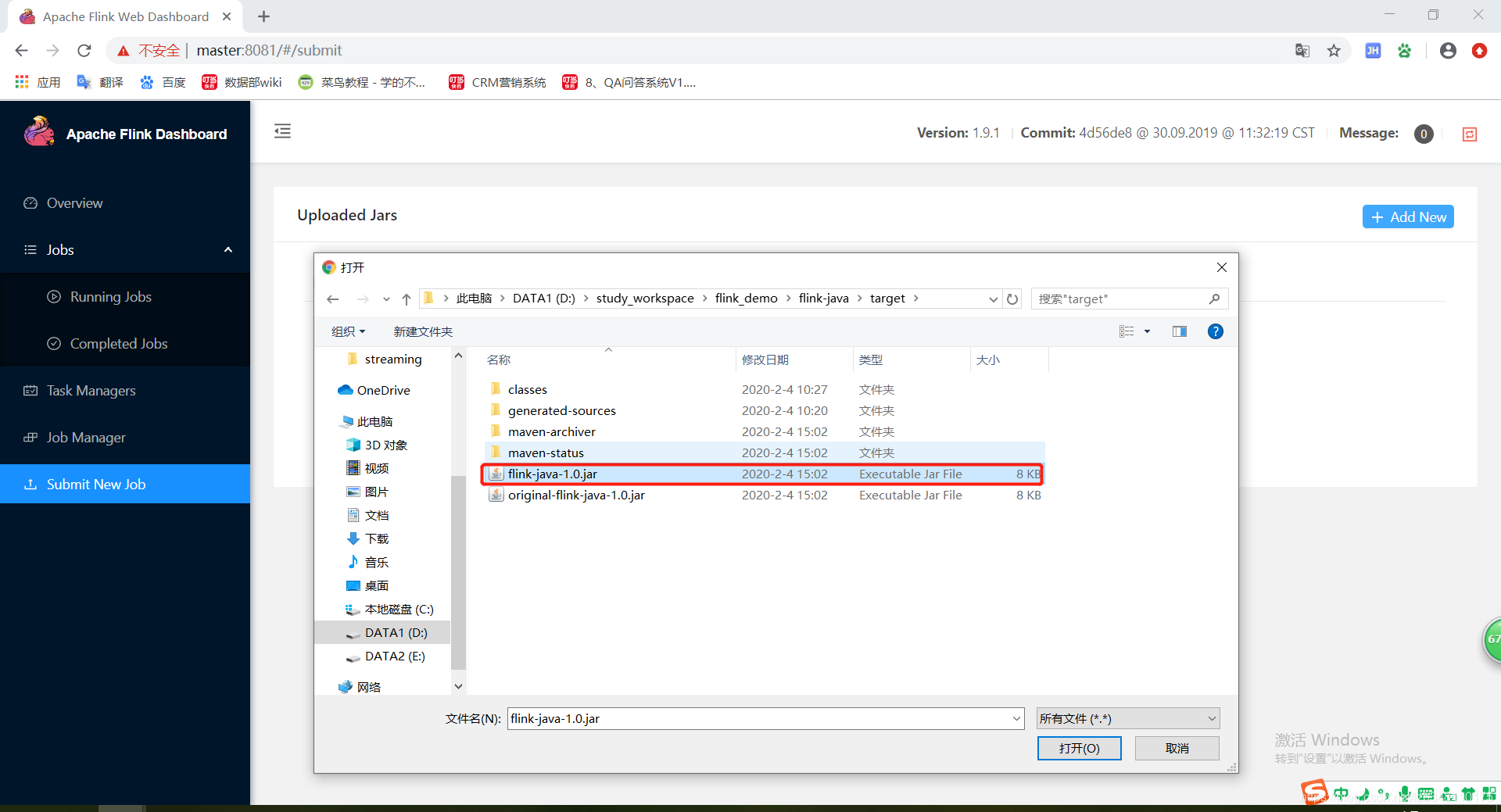Viewport: 1501px width, 812px height.
Task: Go back in file dialog
Action: point(333,299)
